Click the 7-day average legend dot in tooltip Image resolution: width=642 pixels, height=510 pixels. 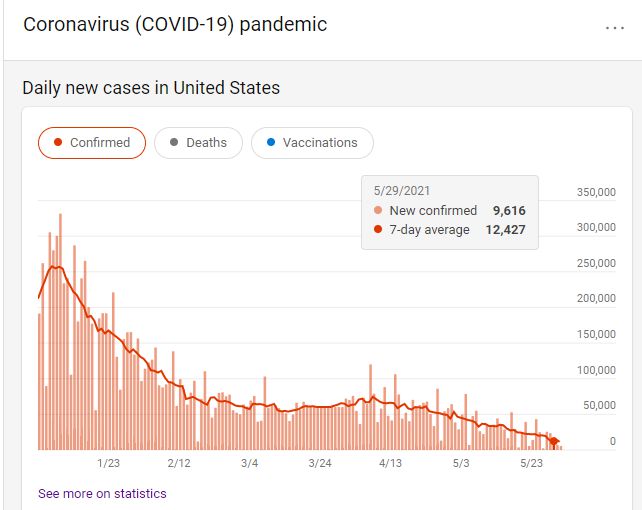[x=378, y=229]
